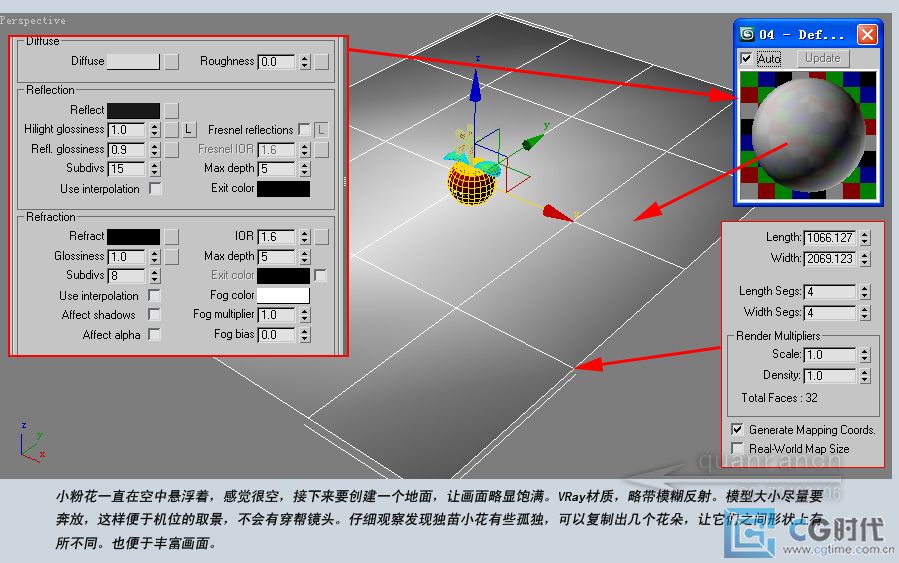This screenshot has width=899, height=563.
Task: Adjust the Fog multiplier spinner
Action: click(305, 315)
